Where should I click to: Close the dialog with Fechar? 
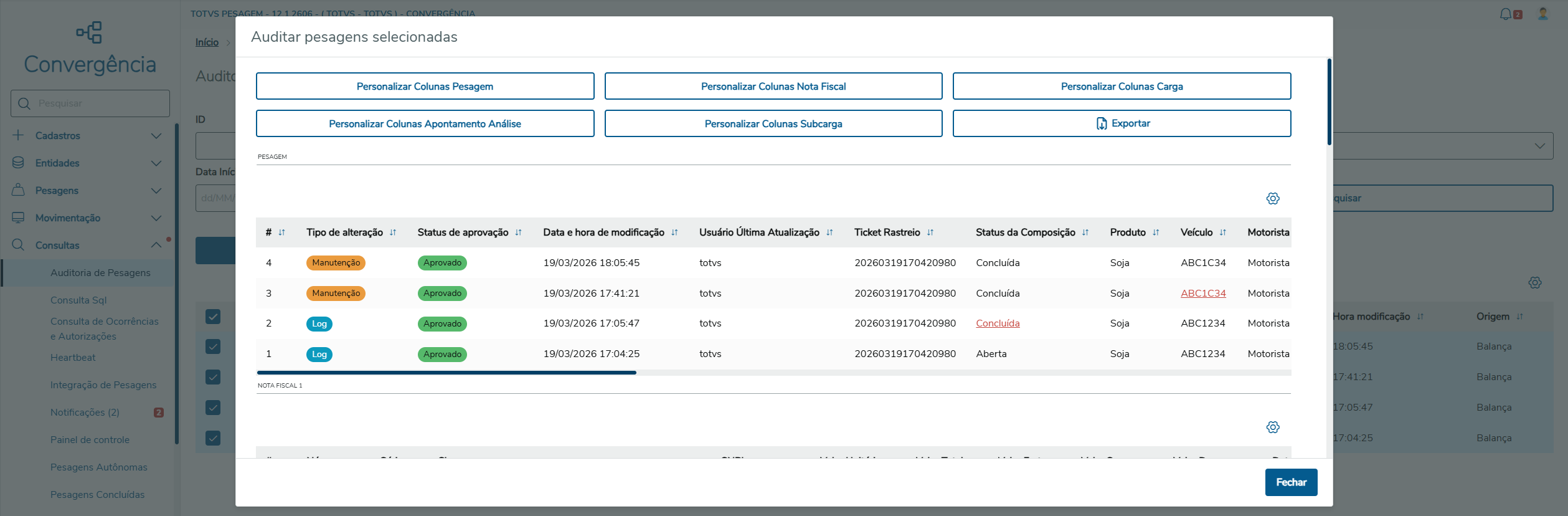1291,482
